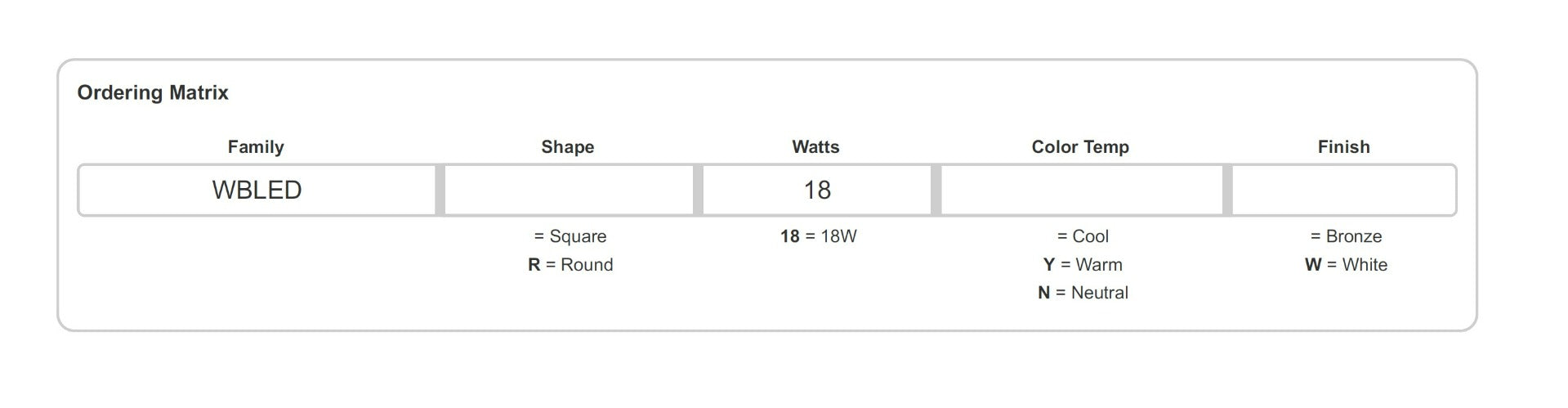
Task: Click the Watts column header
Action: [x=815, y=147]
